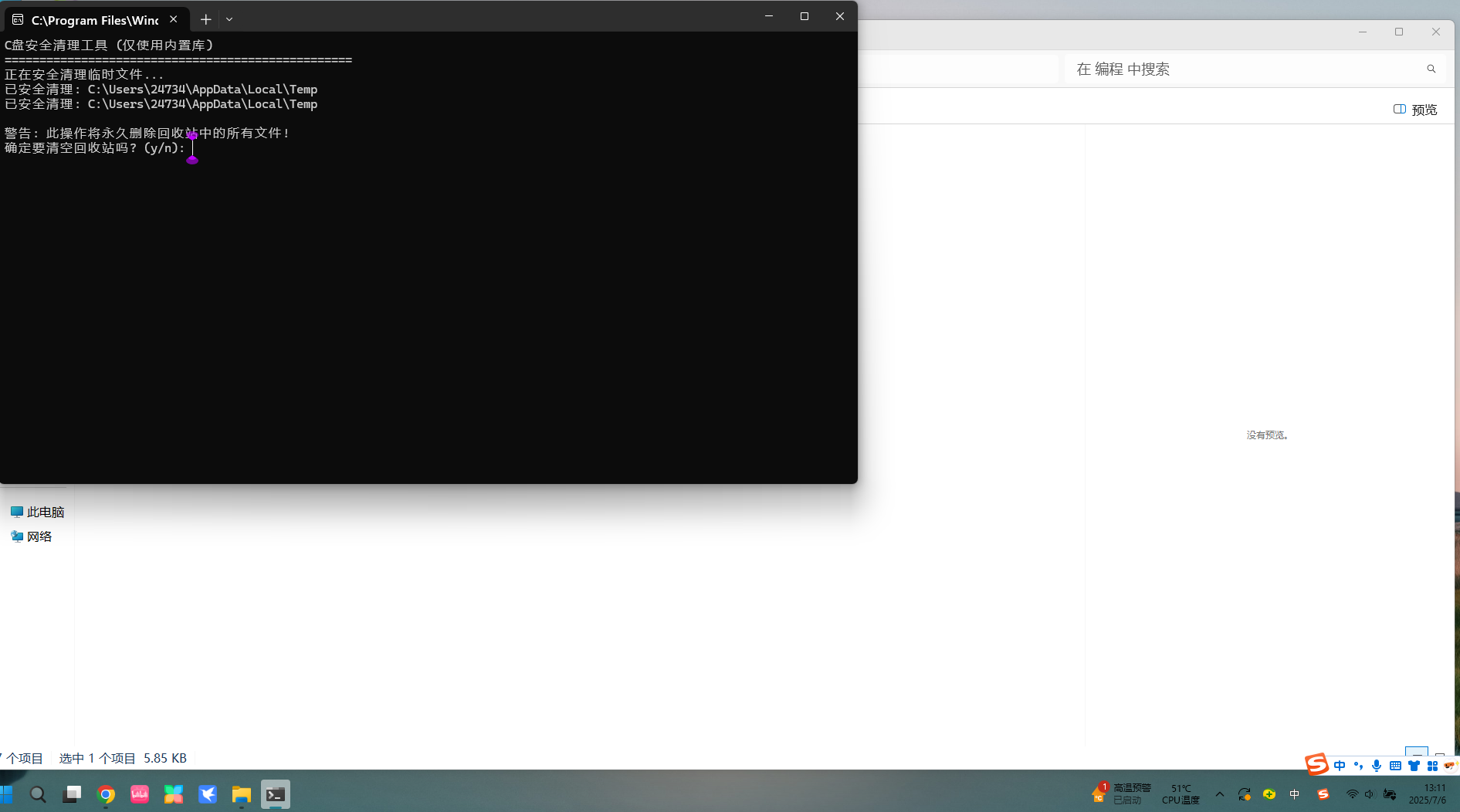
Task: Toggle punctuation mode on Sogou toolbar
Action: pyautogui.click(x=1358, y=766)
